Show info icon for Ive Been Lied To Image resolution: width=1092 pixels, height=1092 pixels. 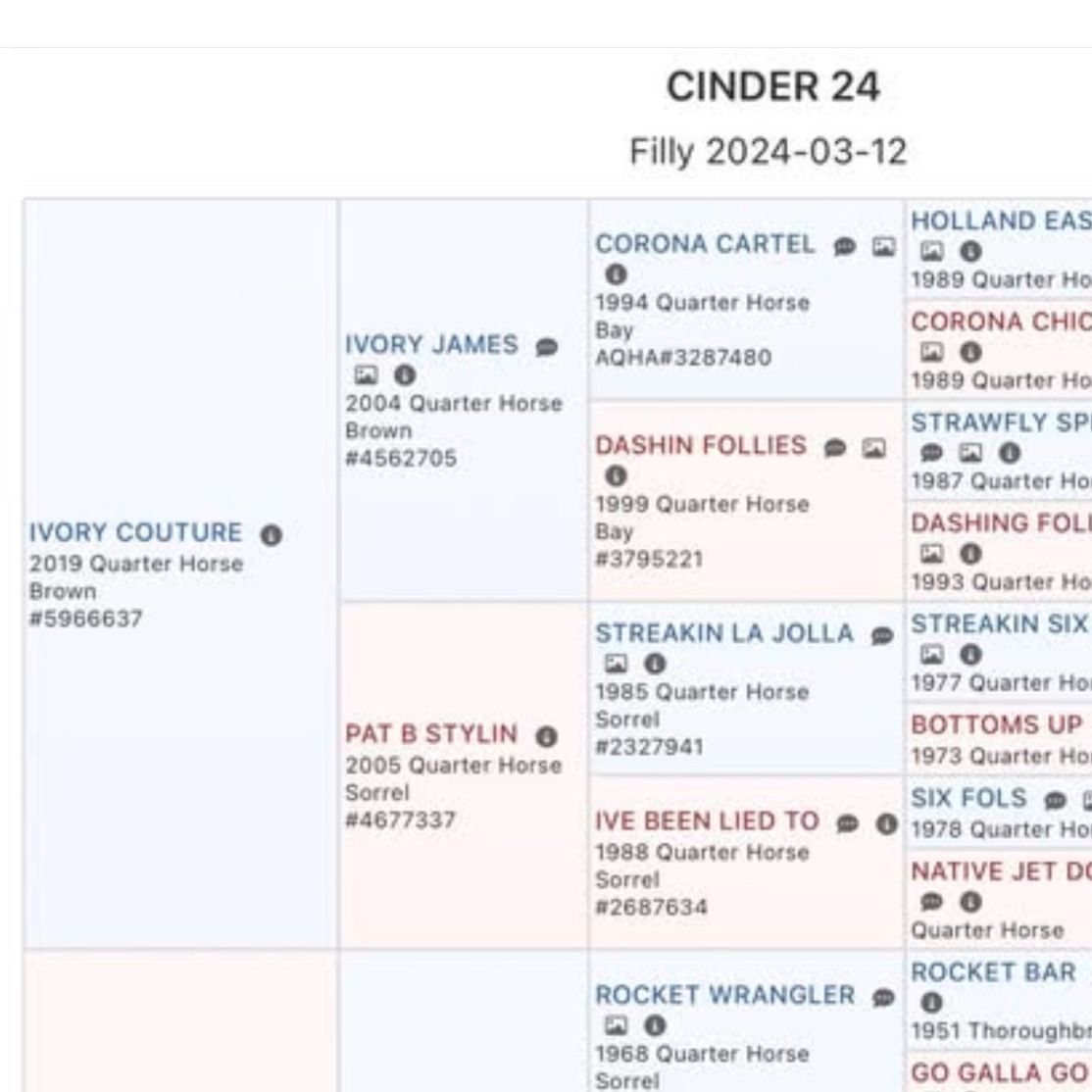click(887, 824)
